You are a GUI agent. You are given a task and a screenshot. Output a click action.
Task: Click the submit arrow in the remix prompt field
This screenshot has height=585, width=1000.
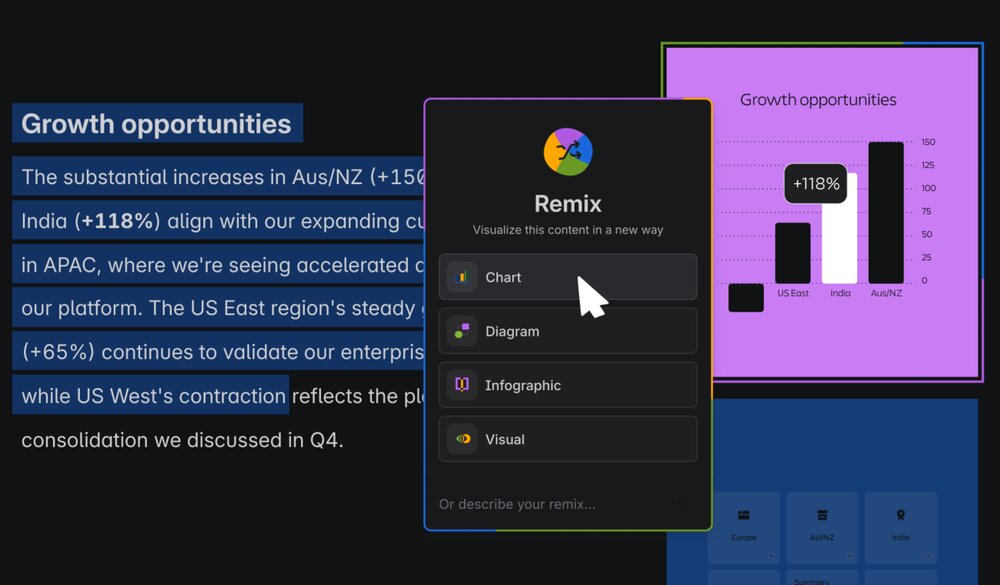click(x=682, y=504)
